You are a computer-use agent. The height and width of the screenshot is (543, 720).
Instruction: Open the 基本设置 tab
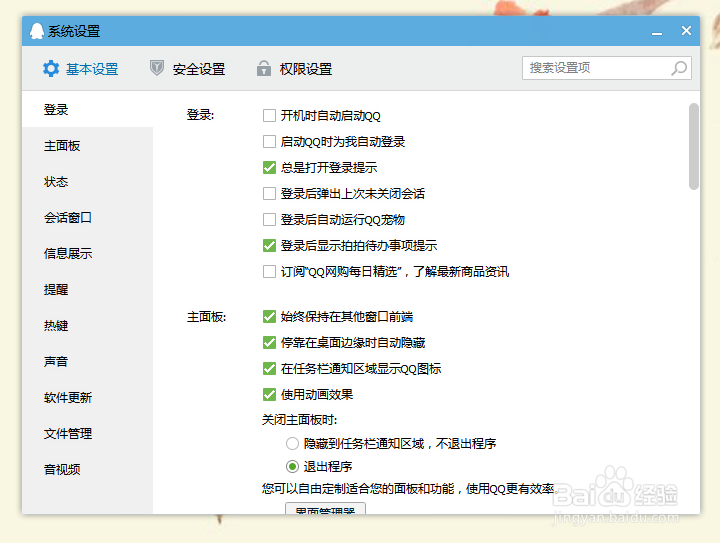[x=81, y=69]
